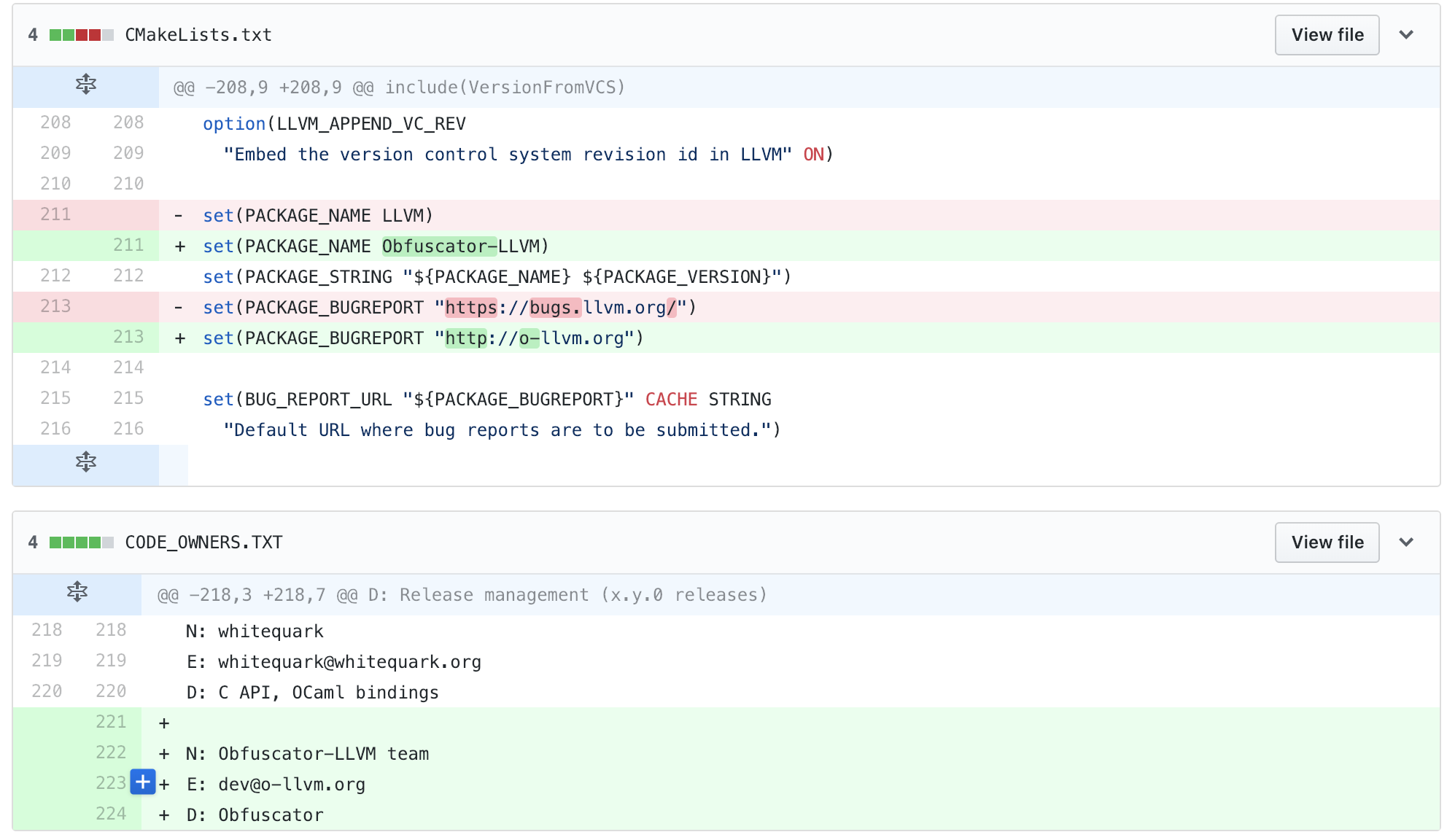1447x840 pixels.
Task: Click CMakeLists.txt diffstat color blocks
Action: tap(81, 35)
